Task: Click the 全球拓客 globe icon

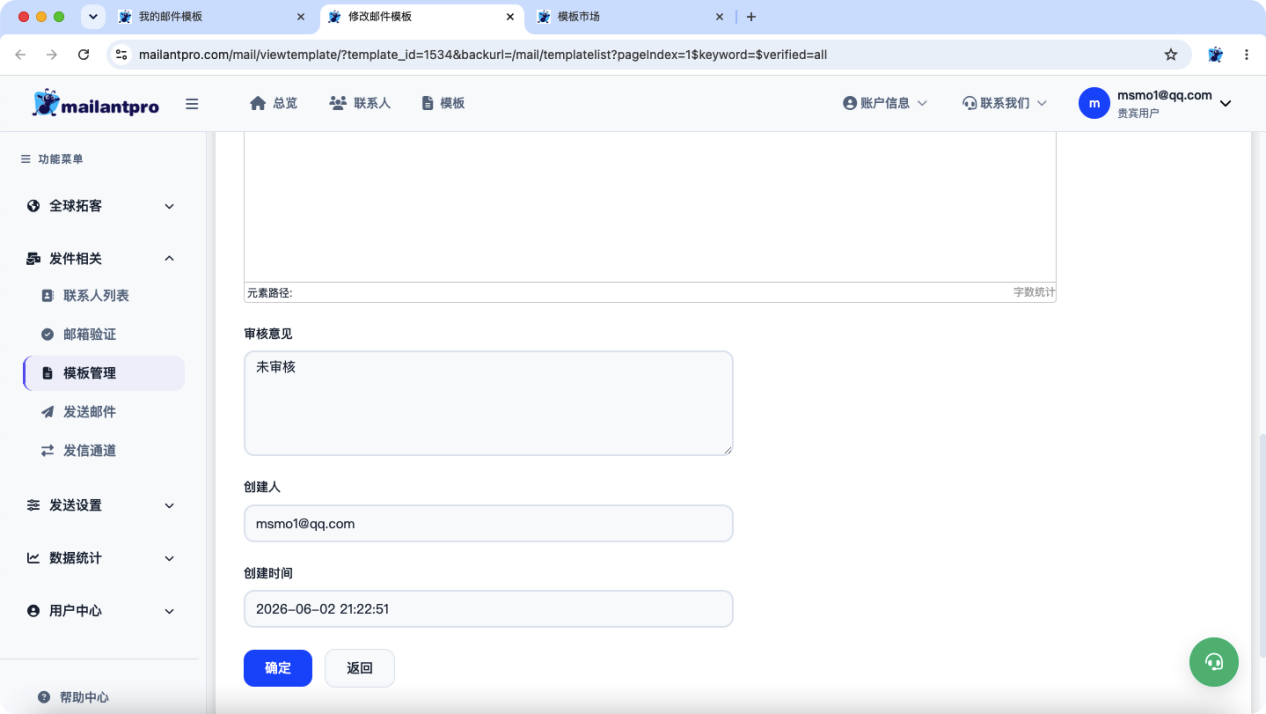Action: 33,206
